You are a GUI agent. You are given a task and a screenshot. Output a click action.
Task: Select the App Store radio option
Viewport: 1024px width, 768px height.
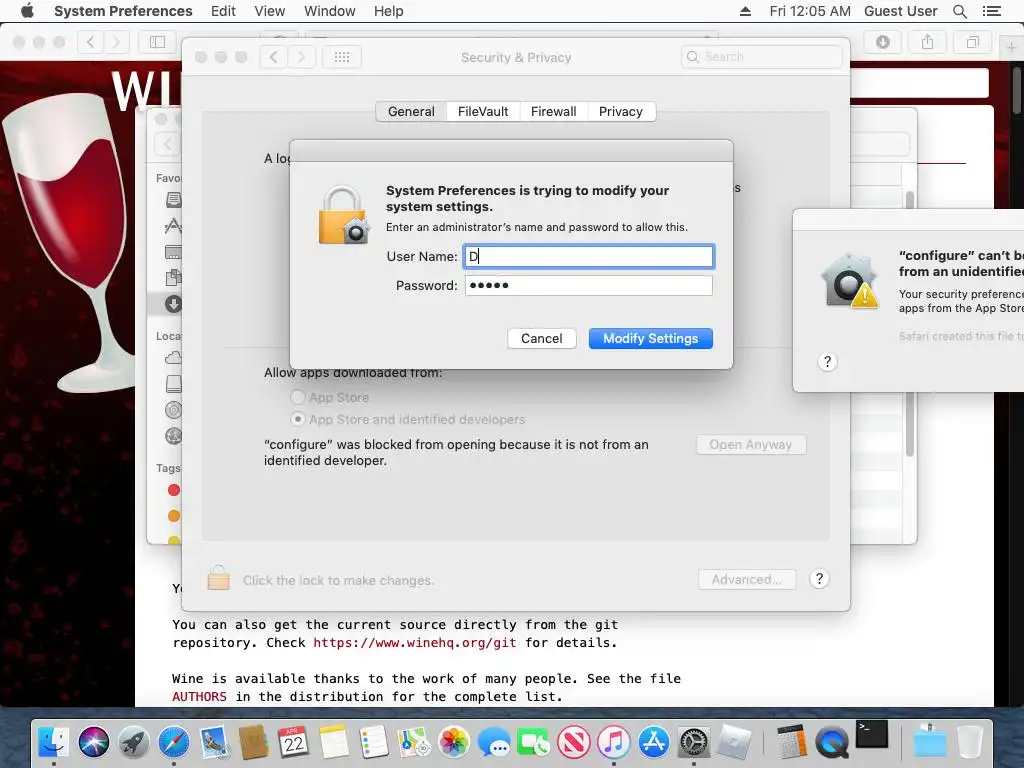point(298,397)
